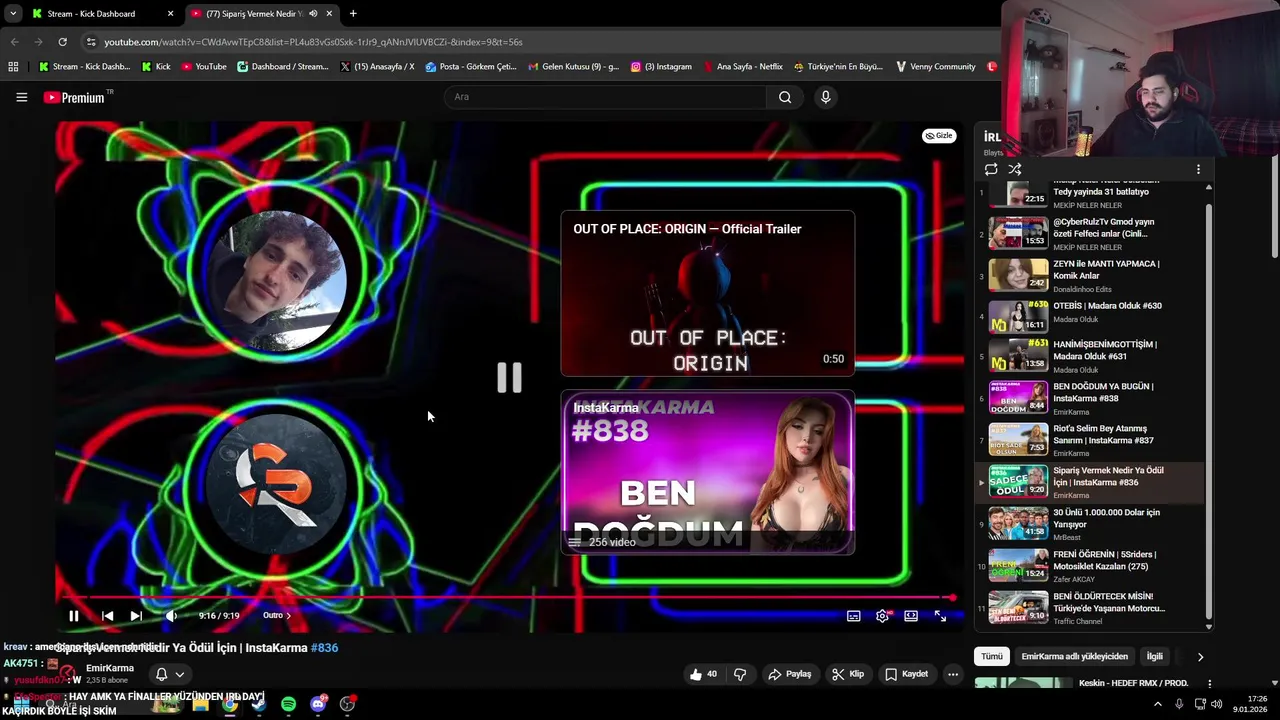Dislike the video with thumbs-down icon
1280x720 pixels.
740,674
